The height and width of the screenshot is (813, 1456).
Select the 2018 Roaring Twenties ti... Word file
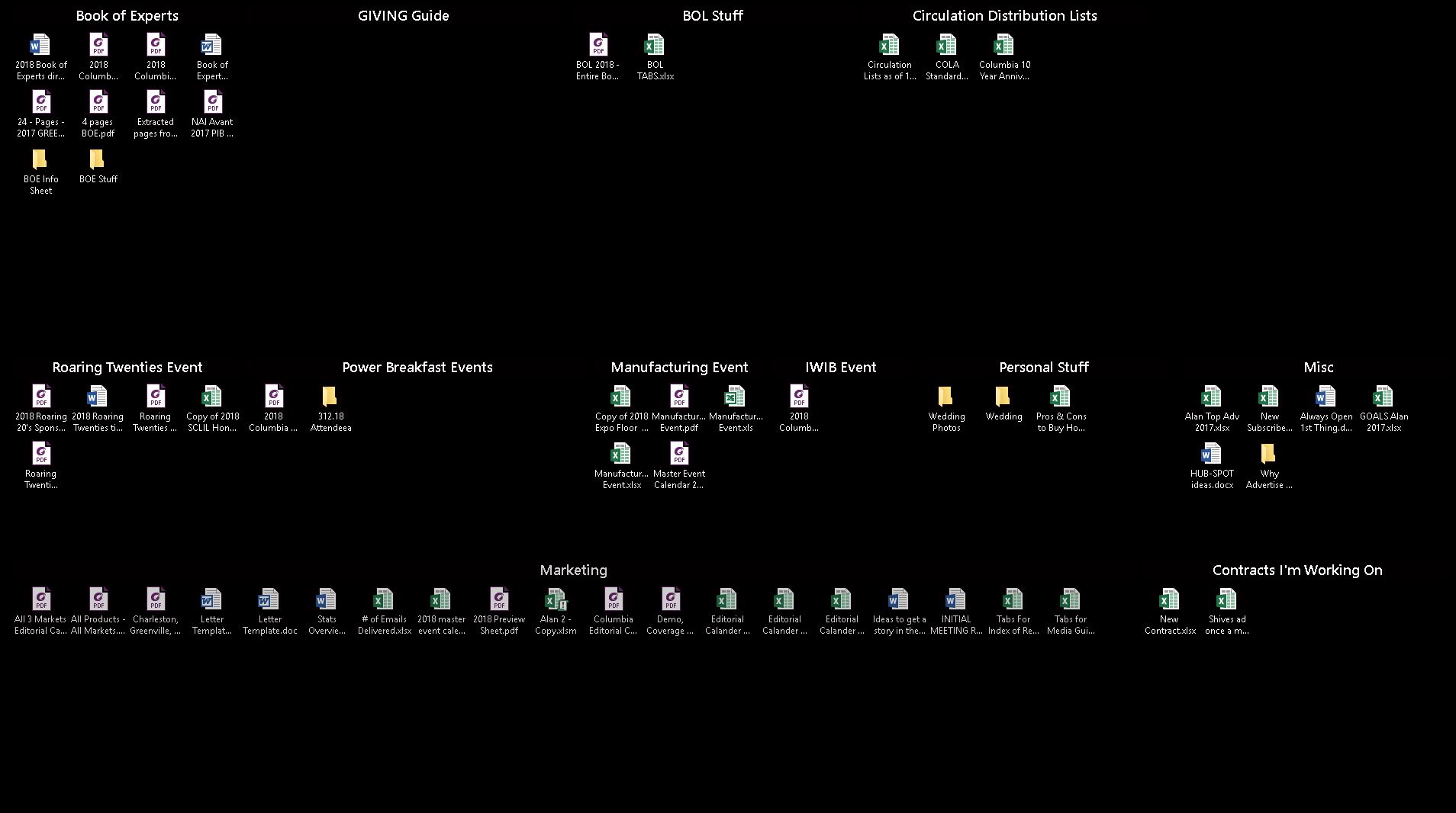98,408
